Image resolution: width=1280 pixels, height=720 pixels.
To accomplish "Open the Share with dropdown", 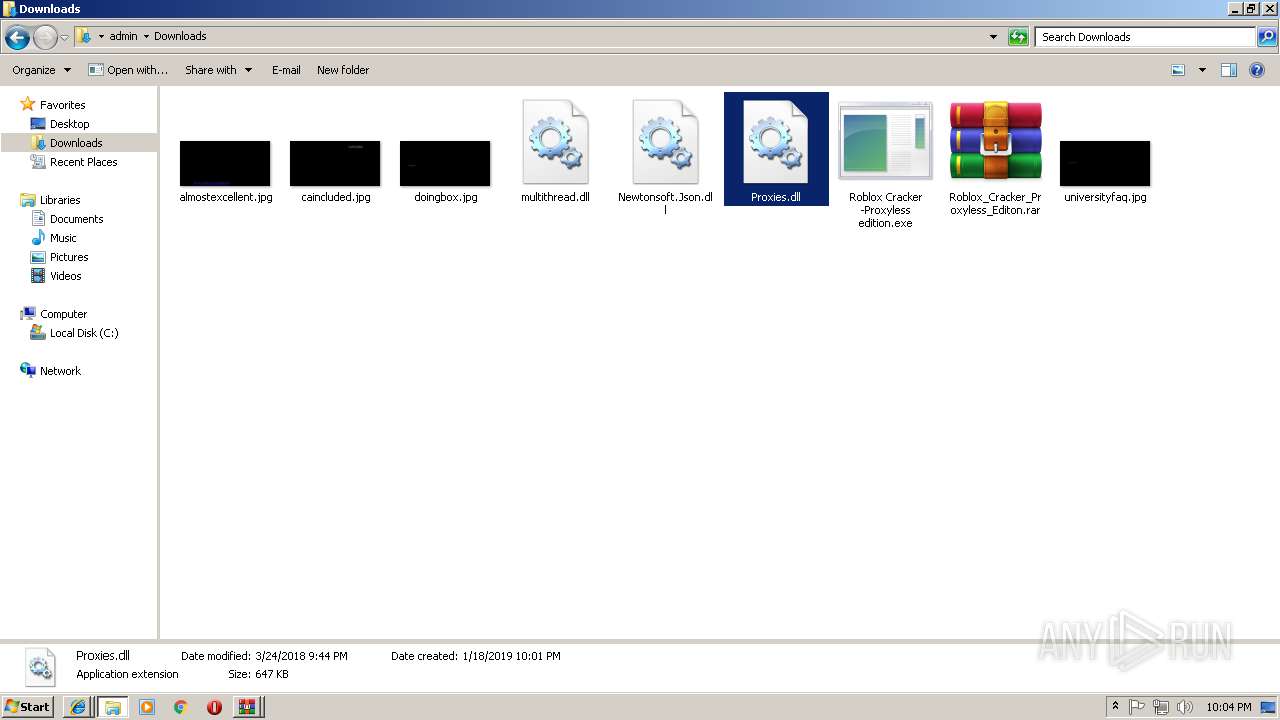I will [218, 70].
